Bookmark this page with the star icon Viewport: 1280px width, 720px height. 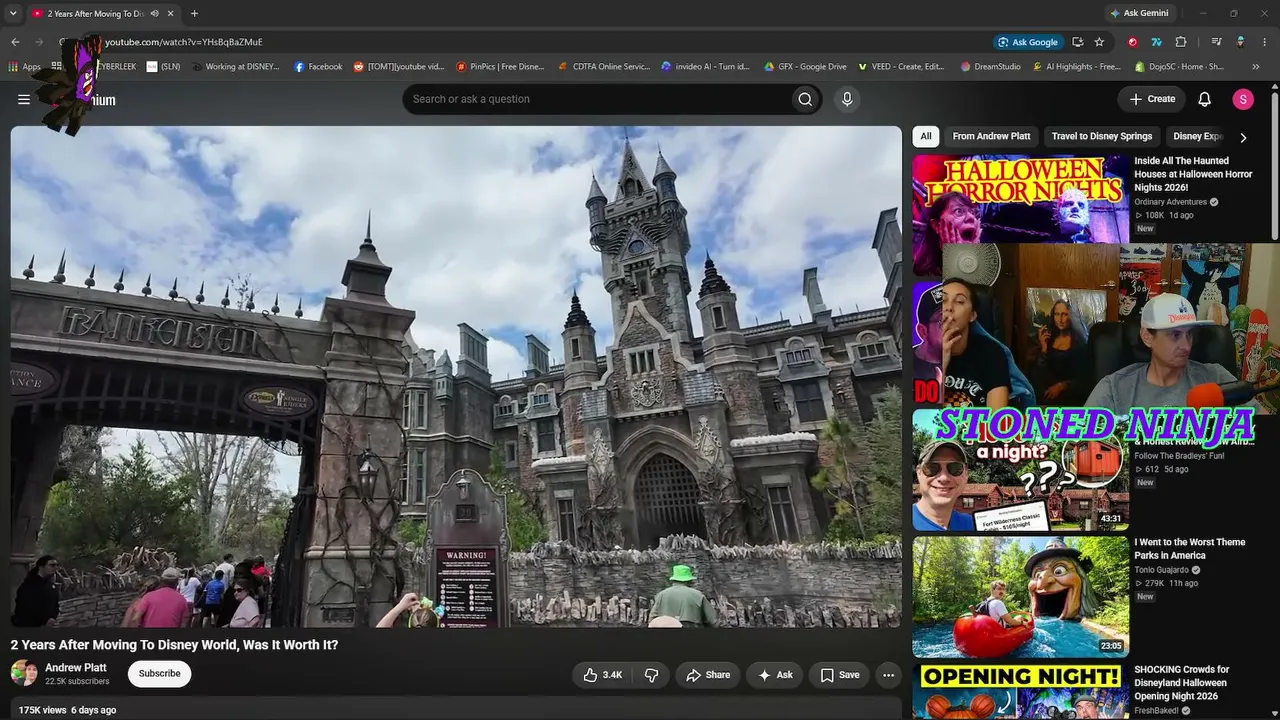click(1099, 42)
